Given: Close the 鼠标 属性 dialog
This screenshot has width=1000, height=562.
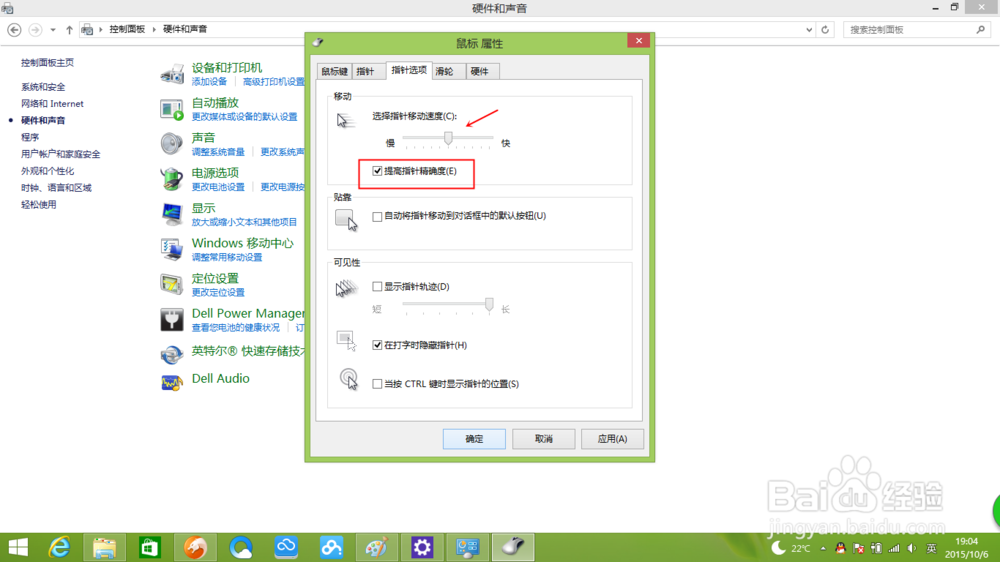Looking at the screenshot, I should 638,40.
